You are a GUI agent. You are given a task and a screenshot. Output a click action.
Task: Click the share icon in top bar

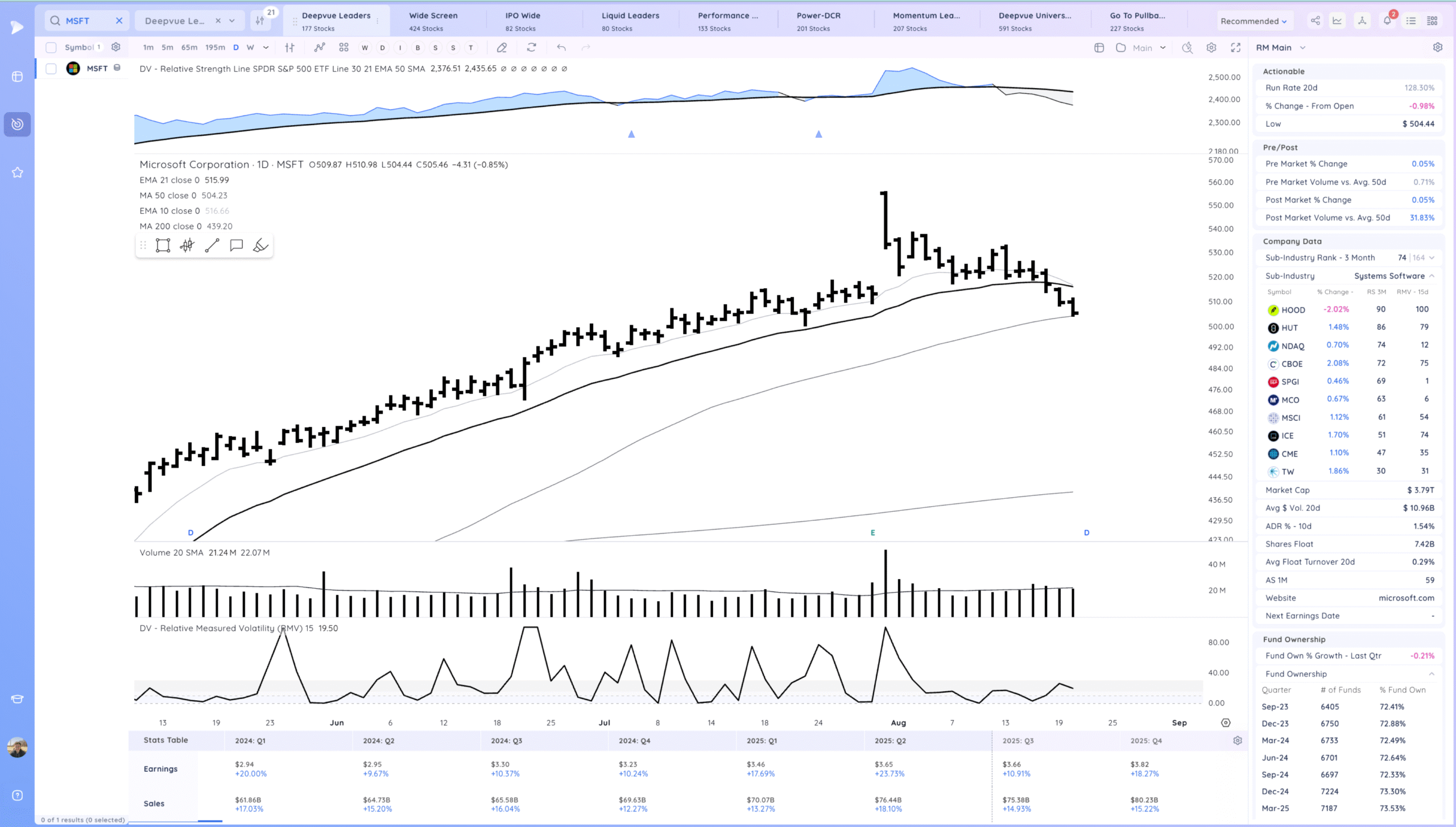point(1316,21)
